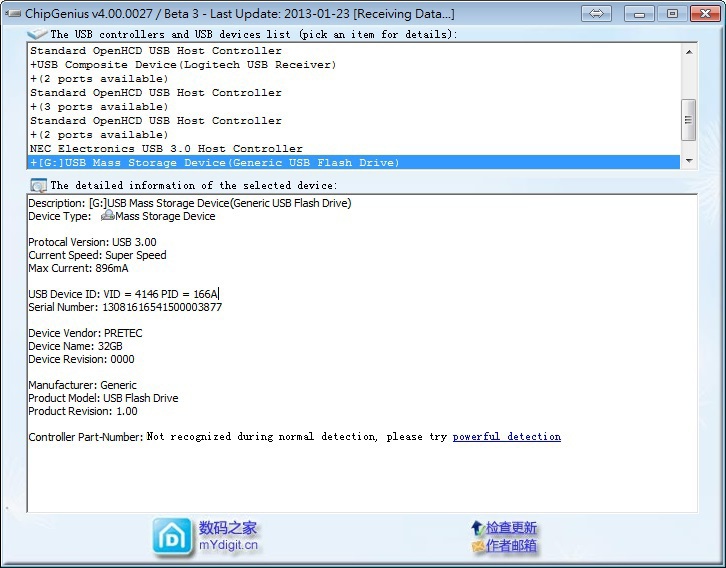Close the ChipGenius window
The image size is (726, 568).
tap(705, 14)
